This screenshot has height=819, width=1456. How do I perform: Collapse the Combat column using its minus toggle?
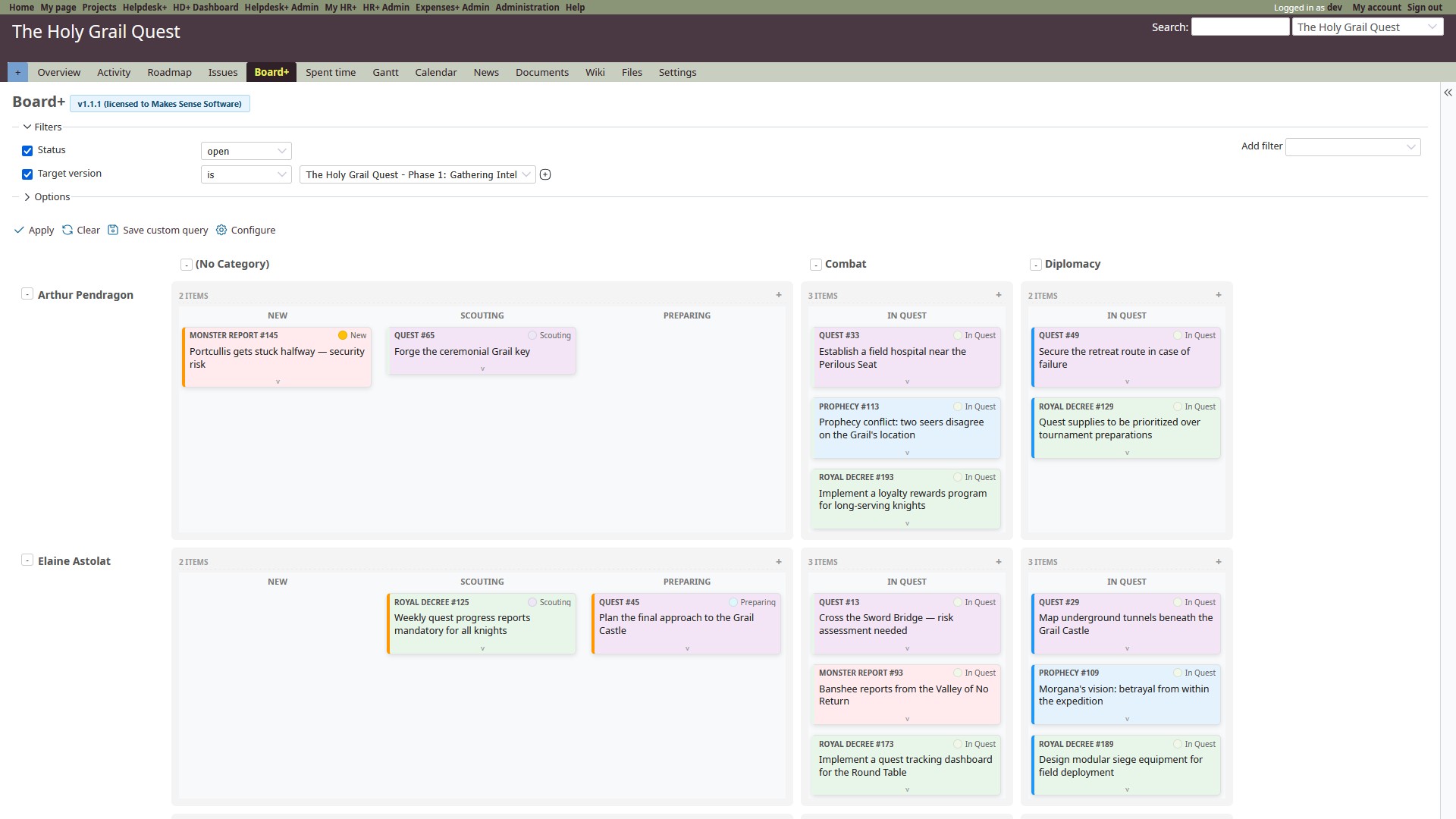pos(816,265)
